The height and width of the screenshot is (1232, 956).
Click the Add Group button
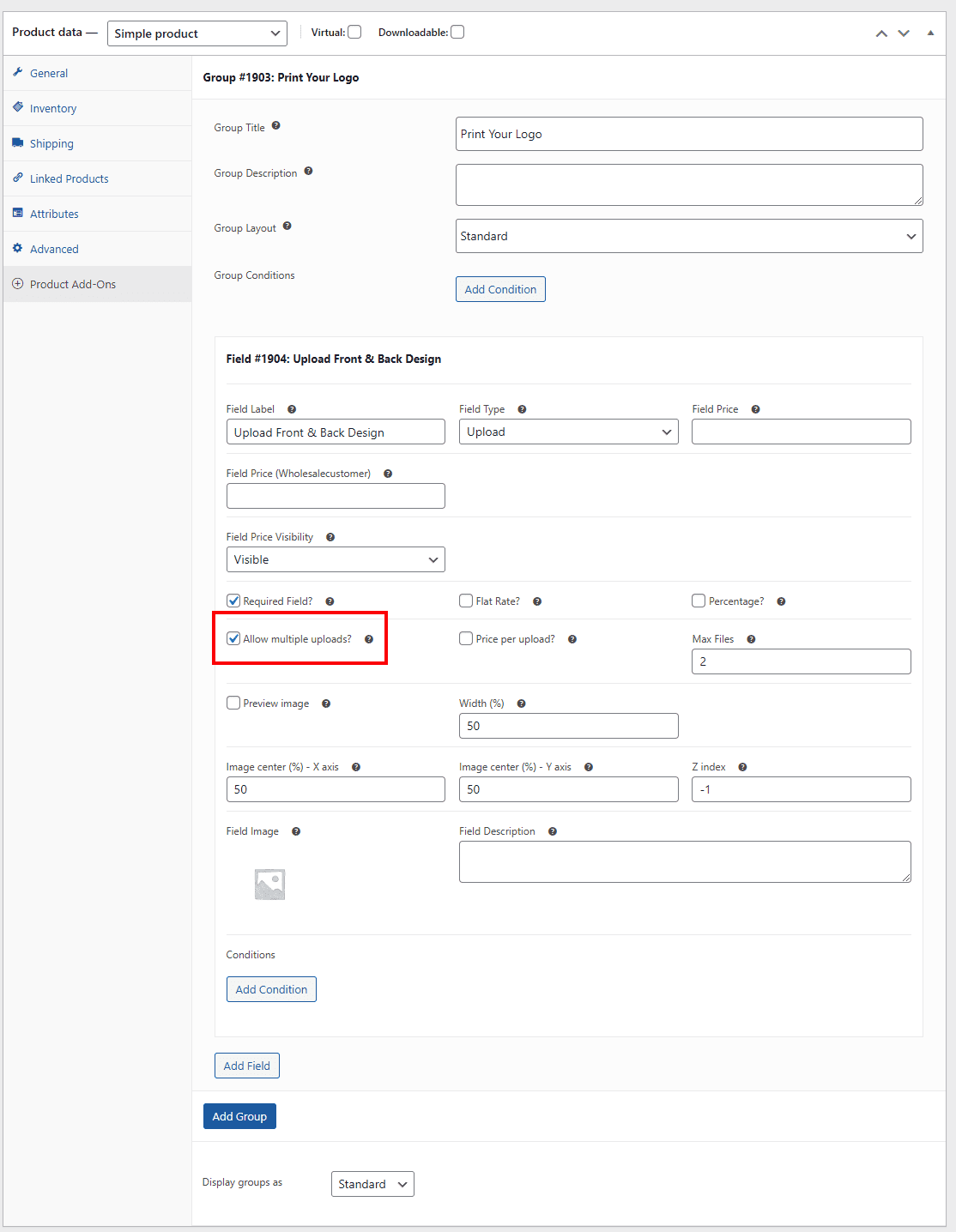click(239, 1116)
